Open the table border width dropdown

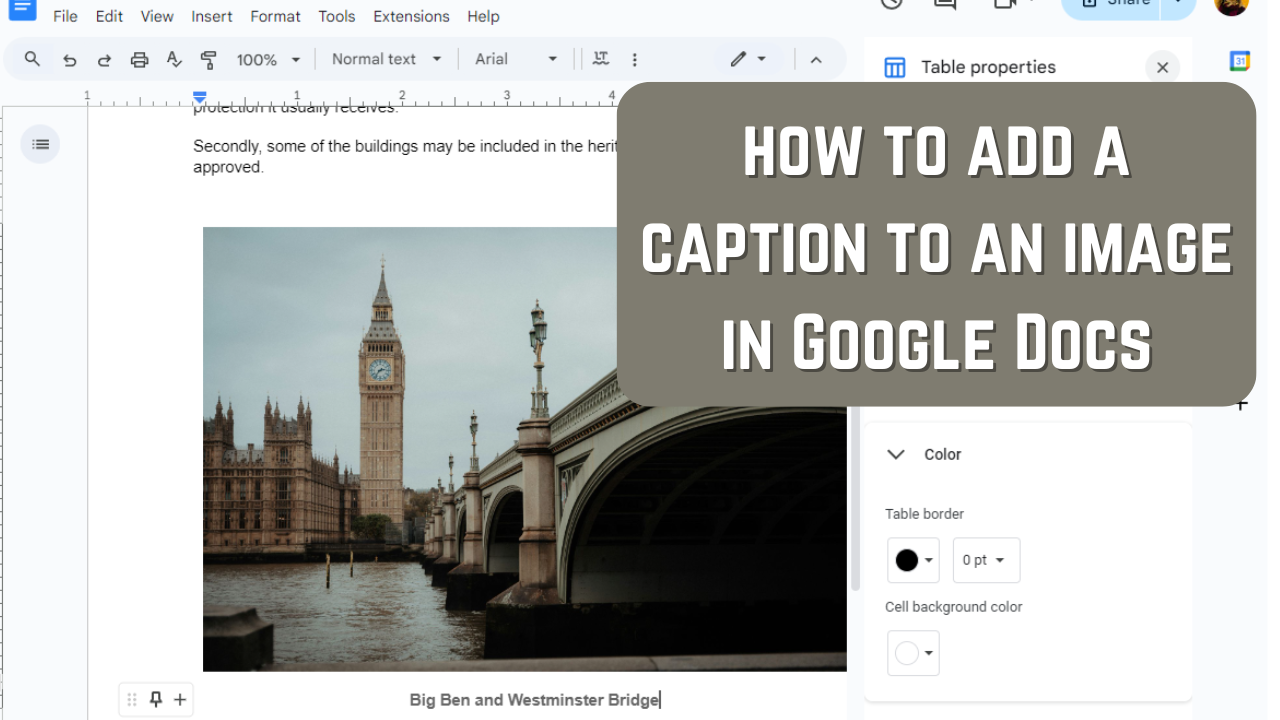coord(985,560)
